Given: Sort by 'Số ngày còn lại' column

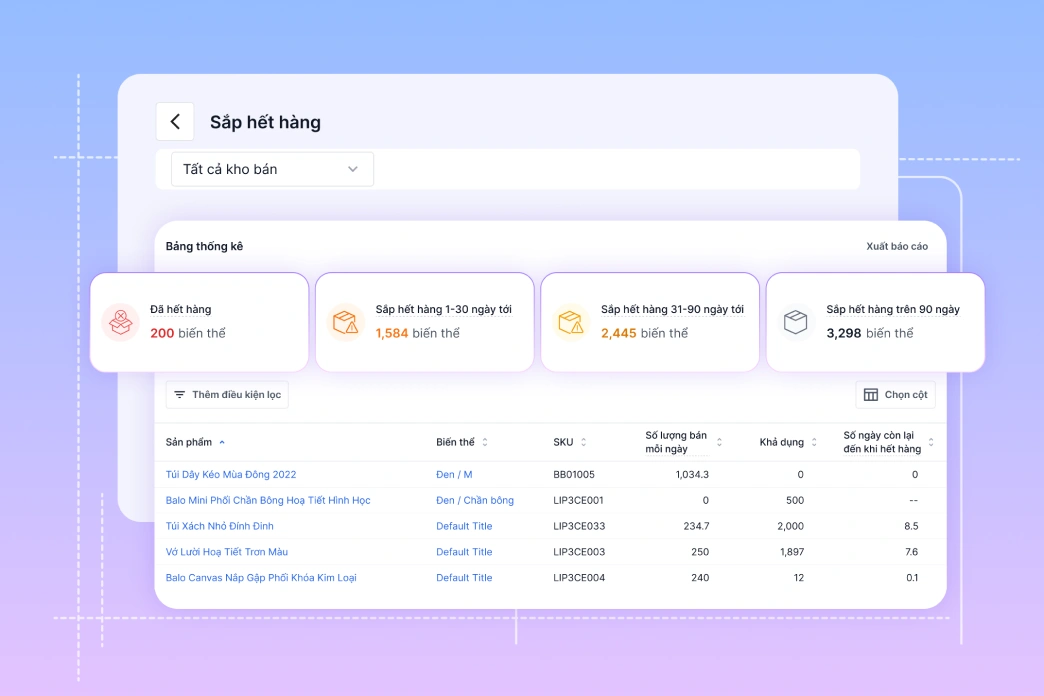Looking at the screenshot, I should (x=931, y=442).
